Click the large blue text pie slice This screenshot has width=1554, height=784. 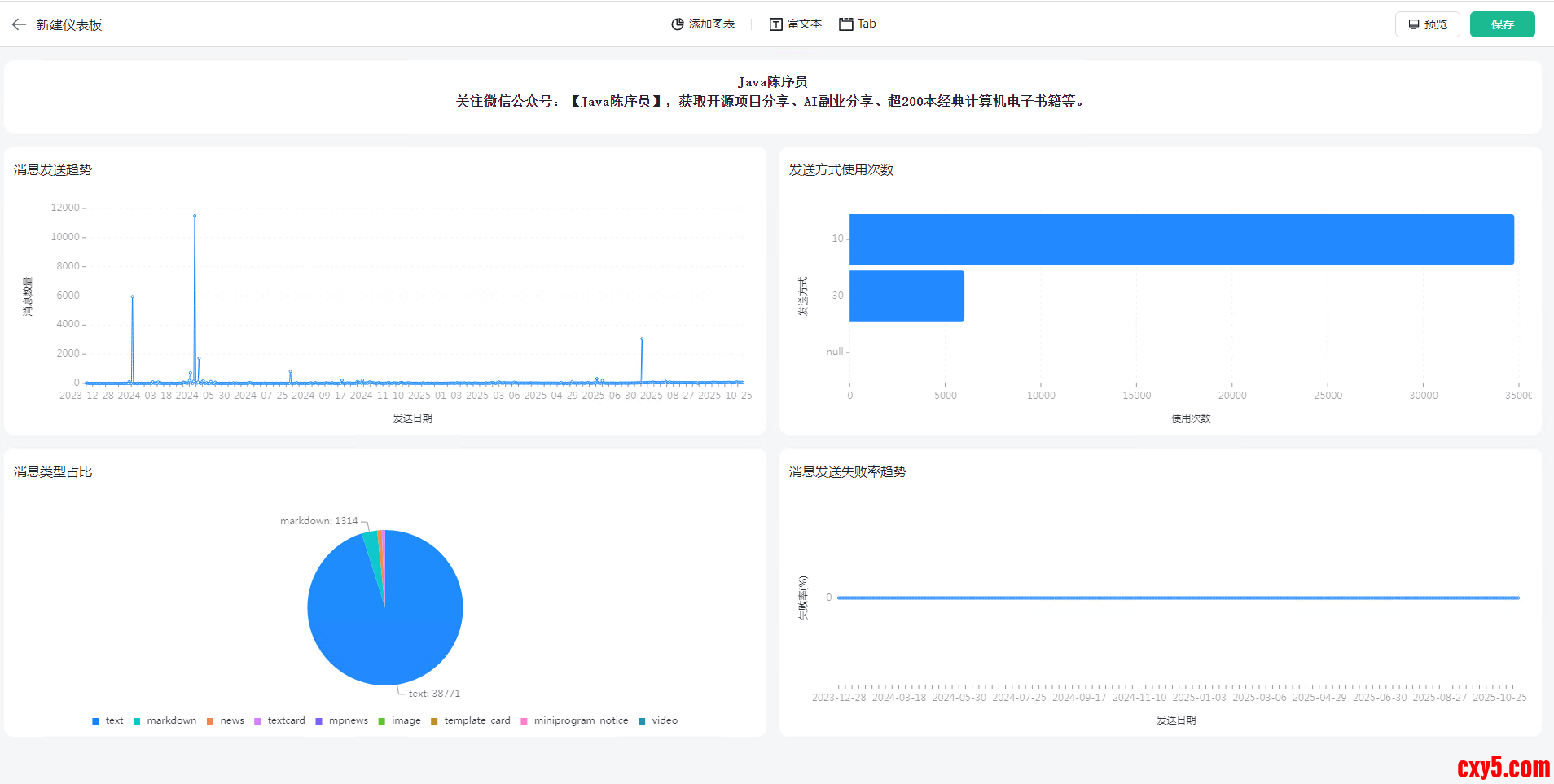click(391, 627)
